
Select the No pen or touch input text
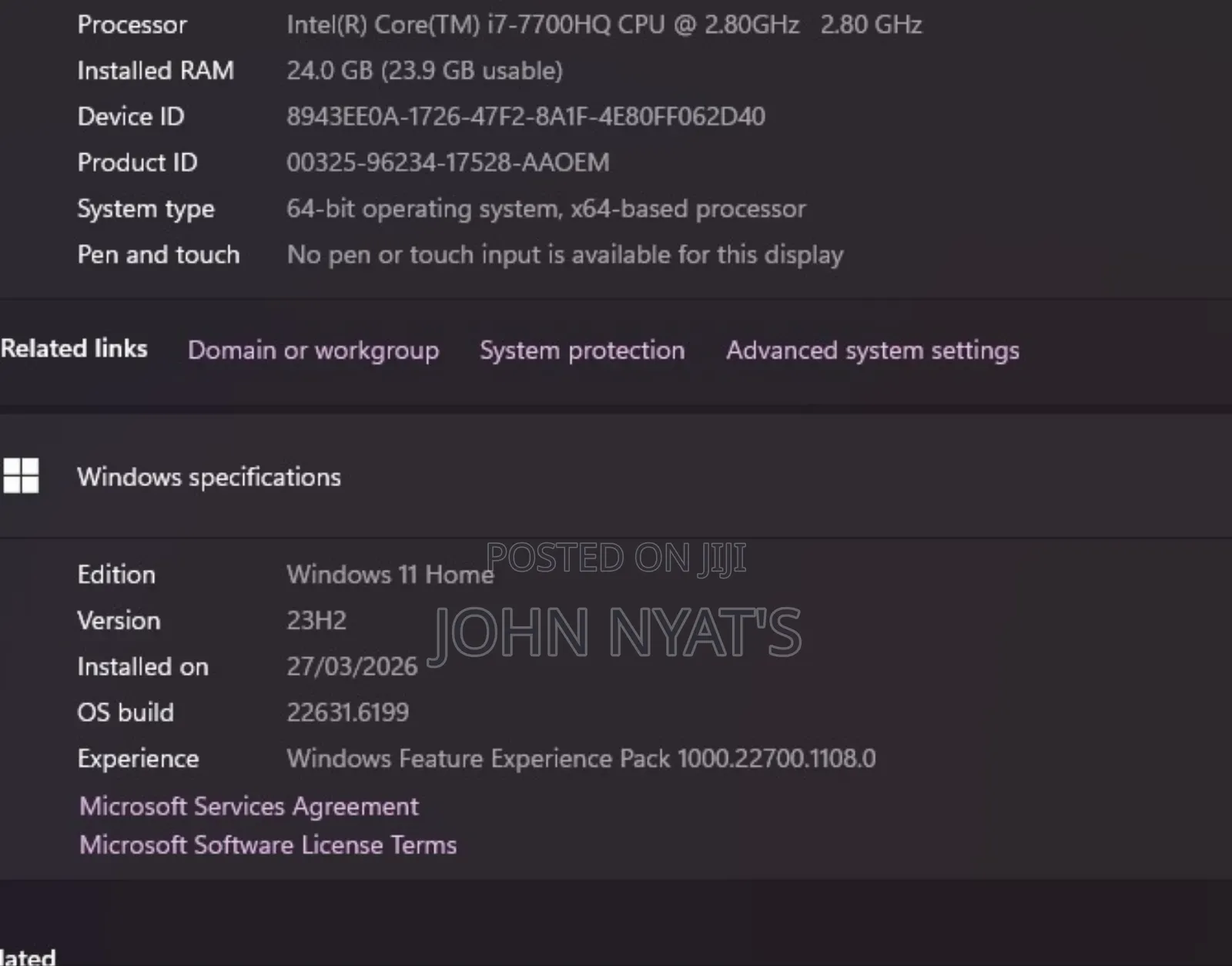[565, 255]
